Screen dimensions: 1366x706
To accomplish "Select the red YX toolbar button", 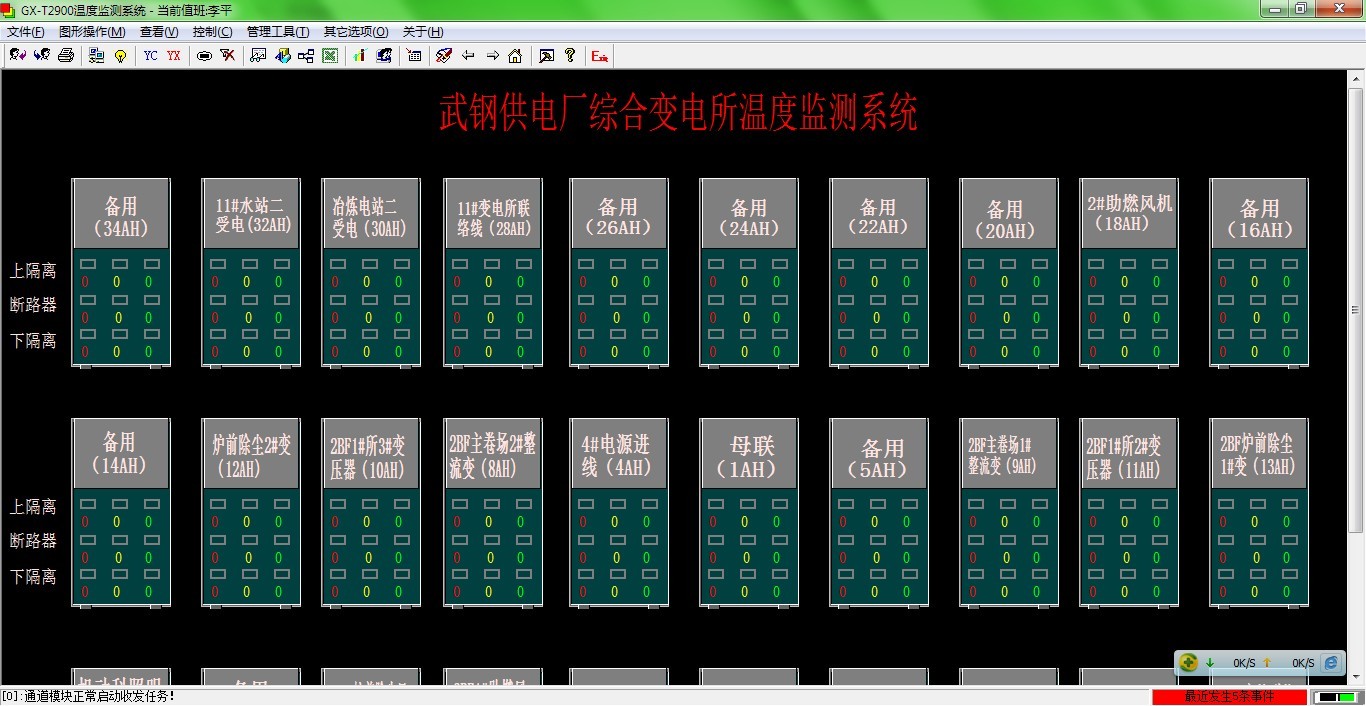I will tap(174, 55).
